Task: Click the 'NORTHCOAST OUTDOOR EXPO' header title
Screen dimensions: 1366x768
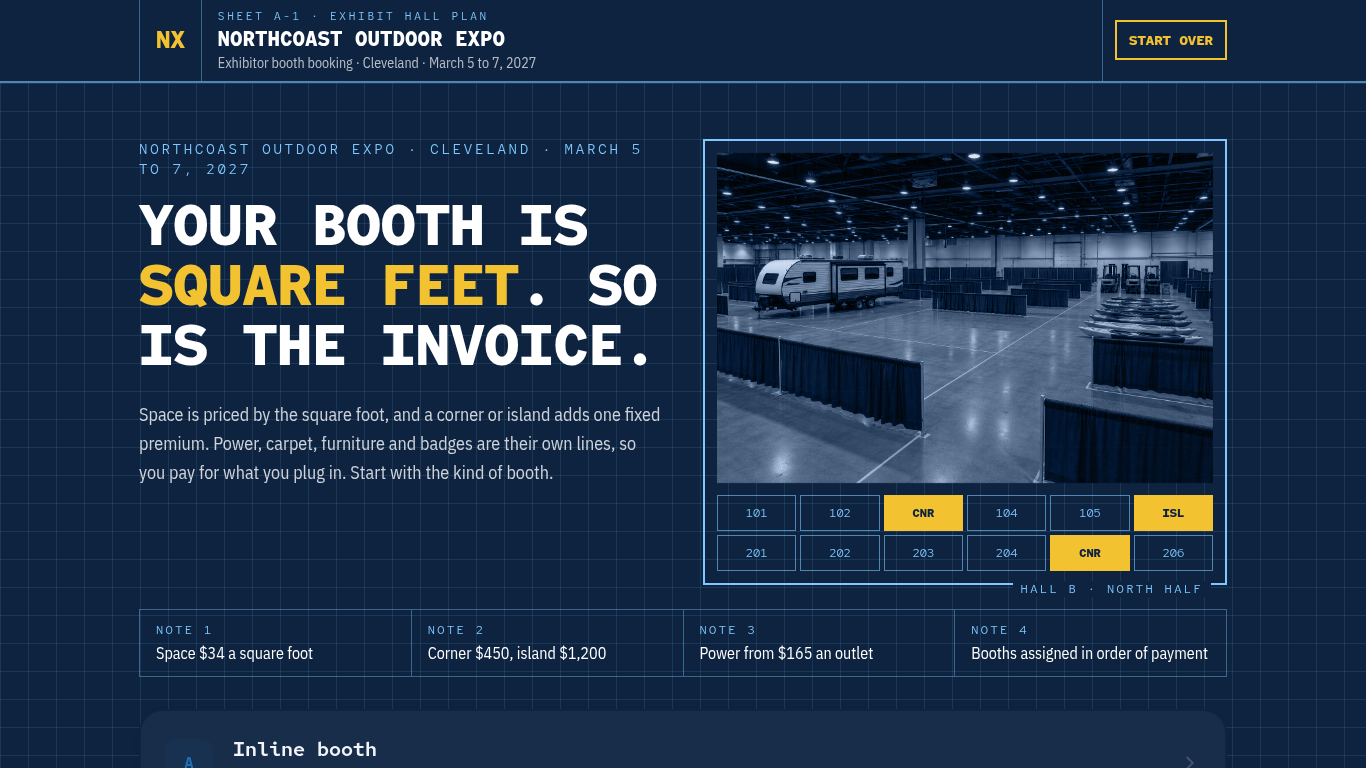Action: point(361,39)
